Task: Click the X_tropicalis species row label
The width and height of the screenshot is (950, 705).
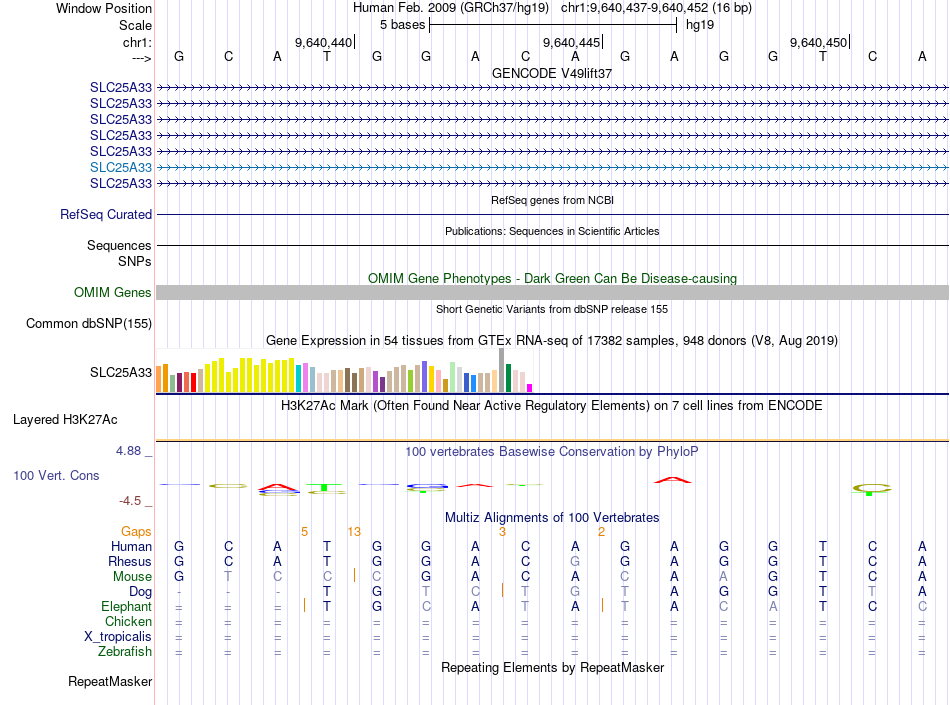Action: (118, 637)
